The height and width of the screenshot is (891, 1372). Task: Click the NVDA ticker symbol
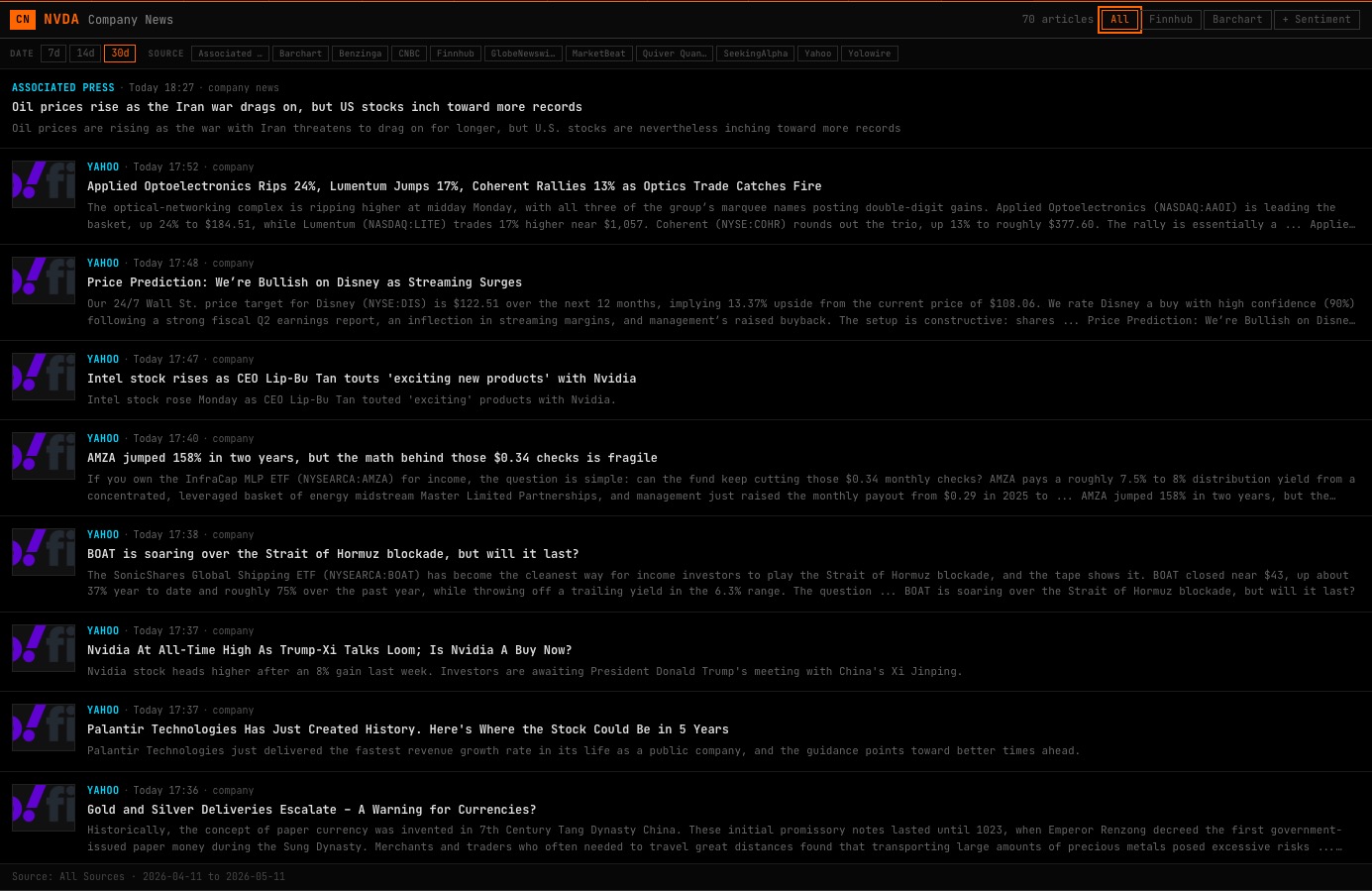61,19
